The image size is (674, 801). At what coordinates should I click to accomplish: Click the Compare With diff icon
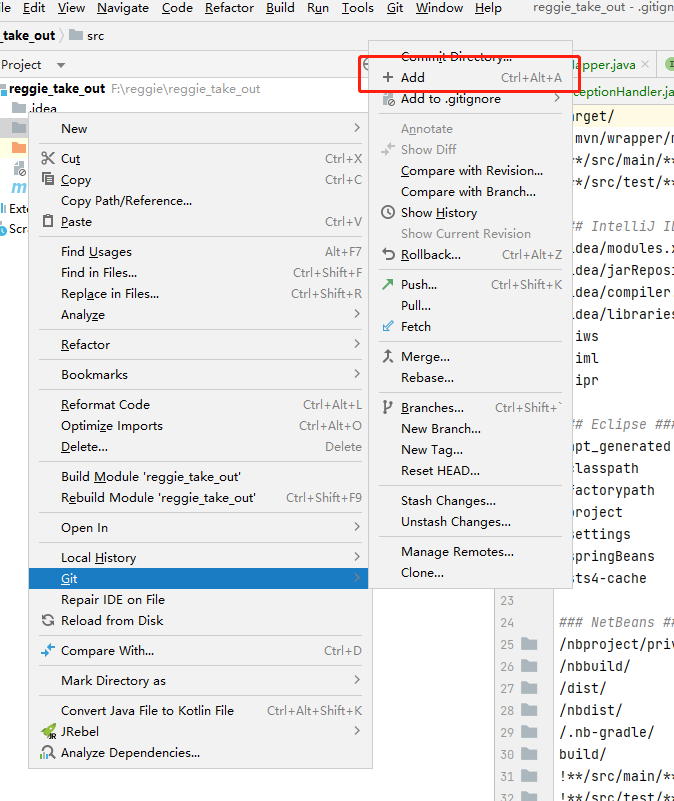coord(48,650)
